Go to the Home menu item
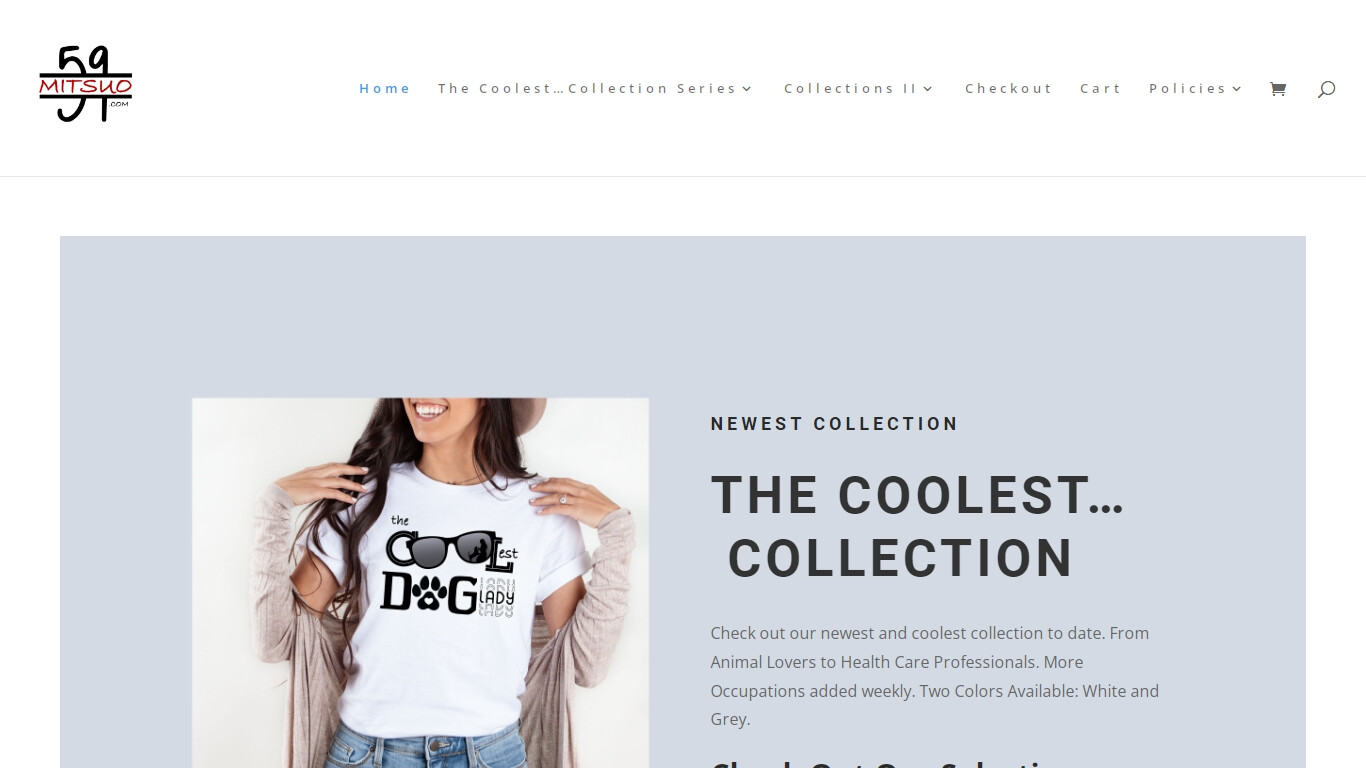Viewport: 1366px width, 768px height. point(385,88)
